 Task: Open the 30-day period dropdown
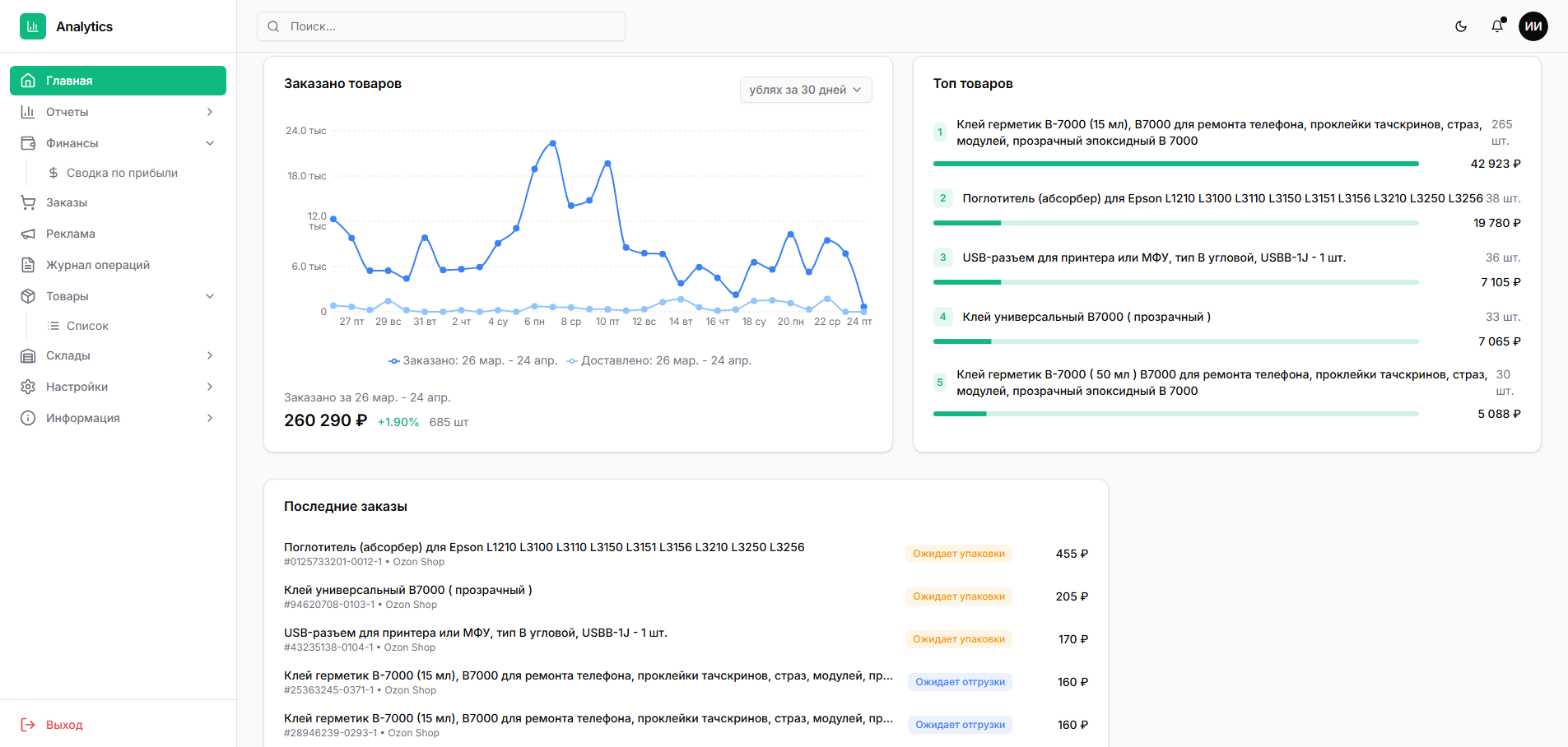[x=805, y=90]
